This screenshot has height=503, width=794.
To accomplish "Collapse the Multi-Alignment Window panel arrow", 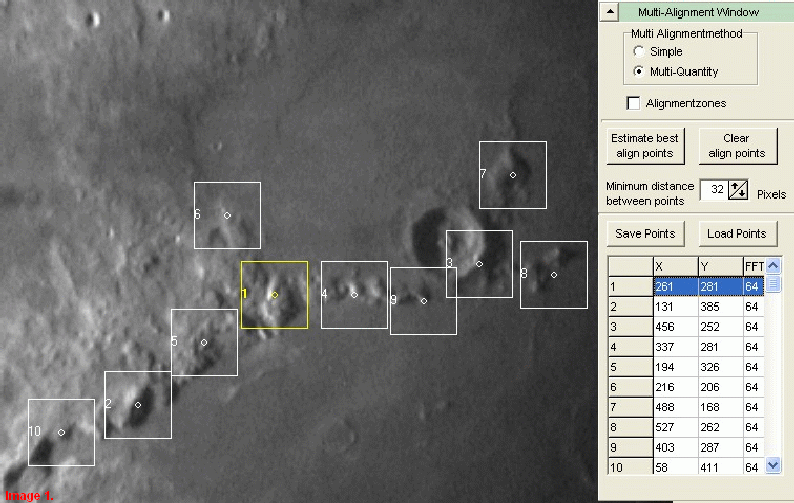I will tap(609, 12).
